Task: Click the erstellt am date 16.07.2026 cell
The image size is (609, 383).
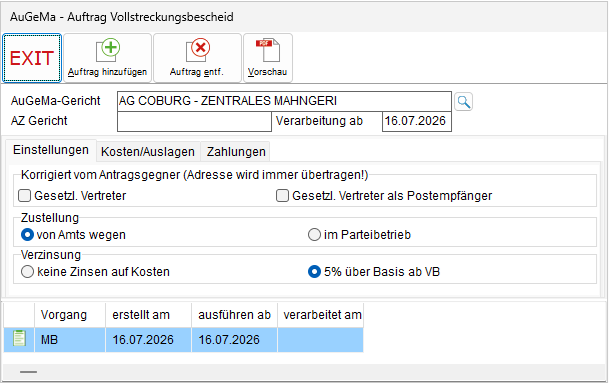Action: click(148, 340)
